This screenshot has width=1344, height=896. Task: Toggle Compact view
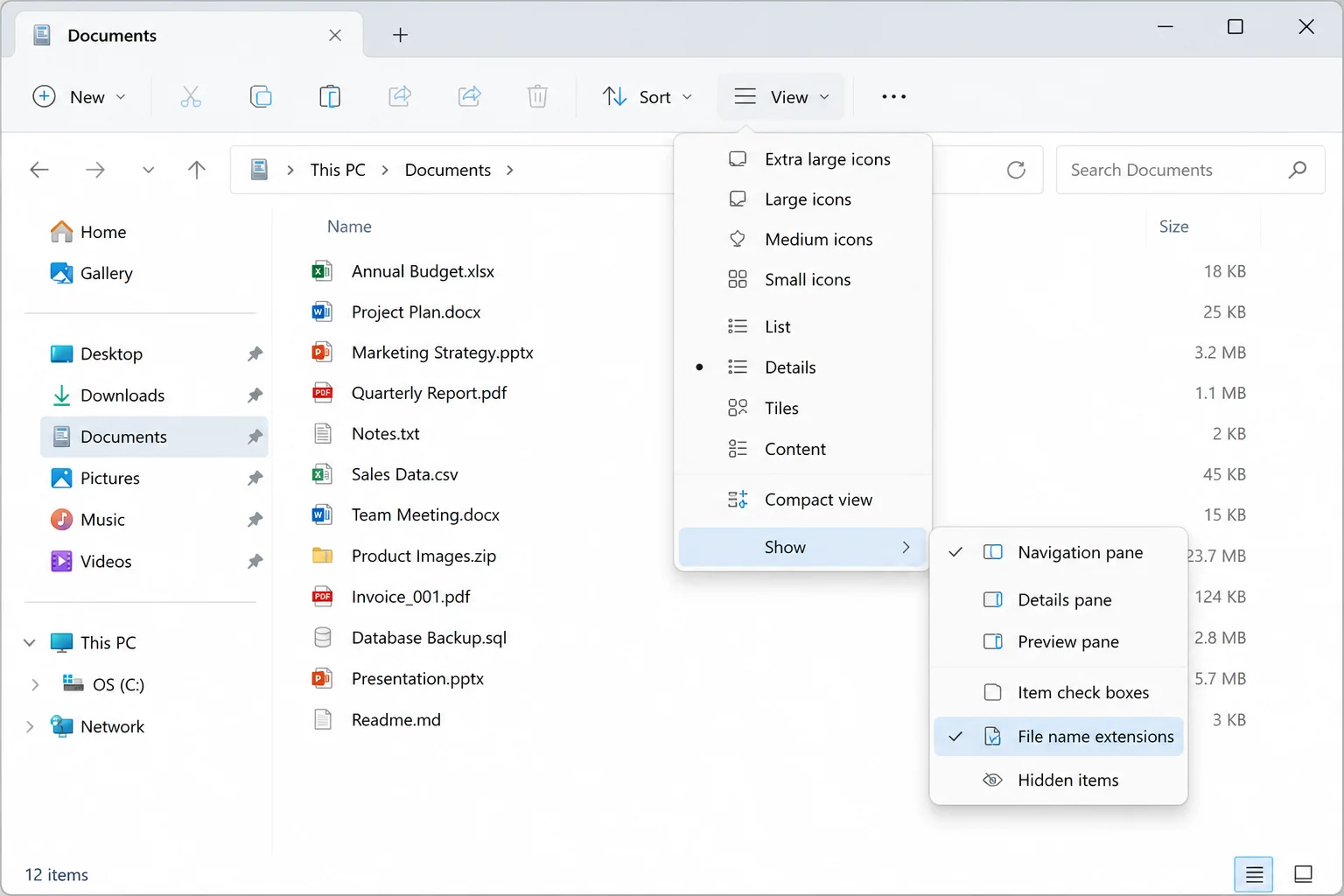(x=802, y=500)
